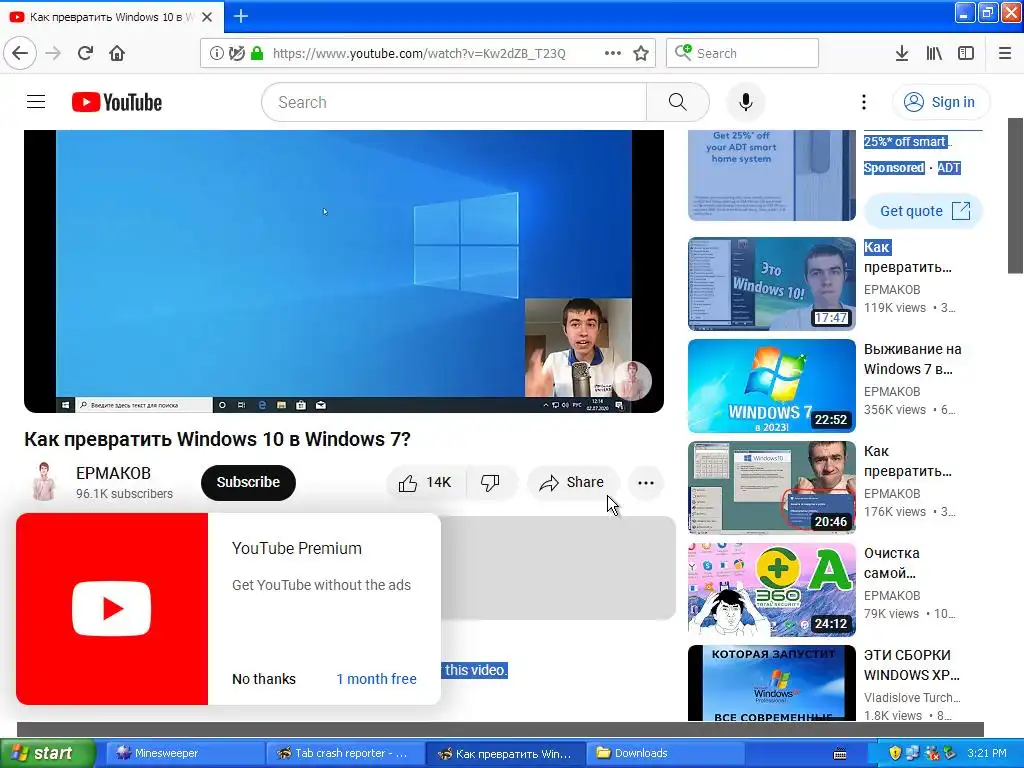Image resolution: width=1024 pixels, height=768 pixels.
Task: Click Get quote on ADT ad
Action: [x=924, y=211]
